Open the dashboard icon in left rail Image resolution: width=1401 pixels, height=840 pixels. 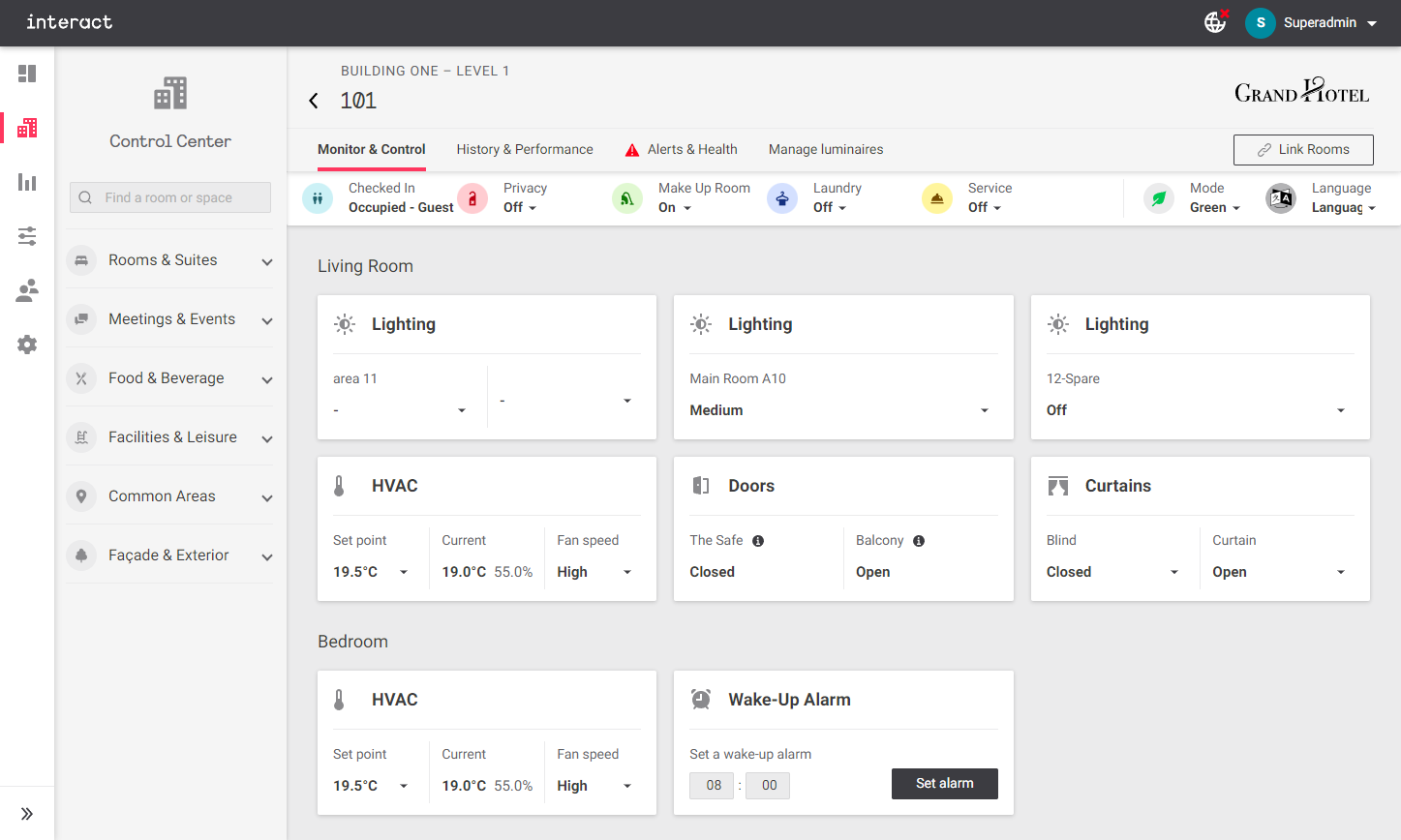[x=27, y=74]
